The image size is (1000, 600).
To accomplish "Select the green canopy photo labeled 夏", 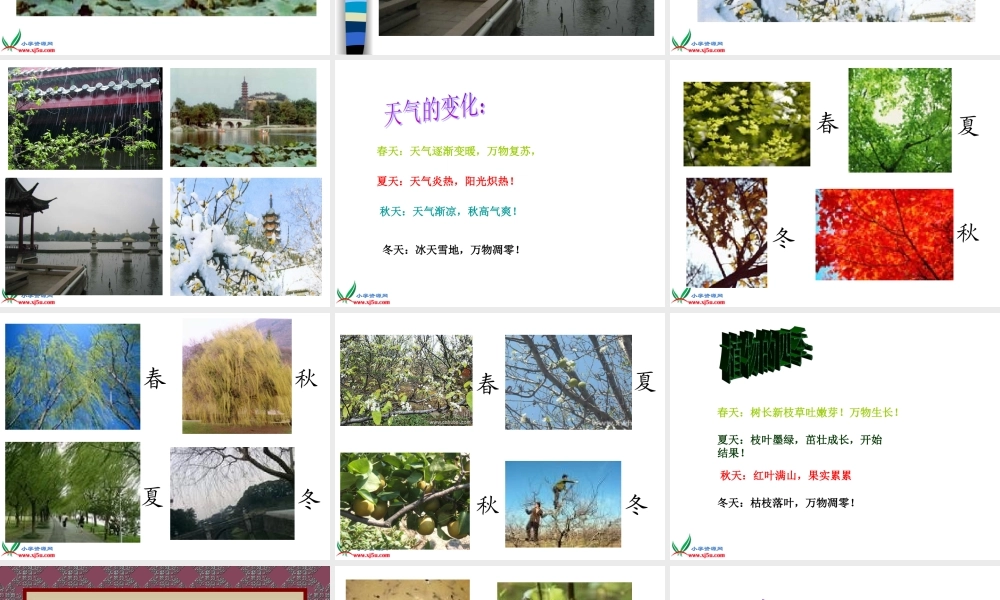I will [899, 122].
